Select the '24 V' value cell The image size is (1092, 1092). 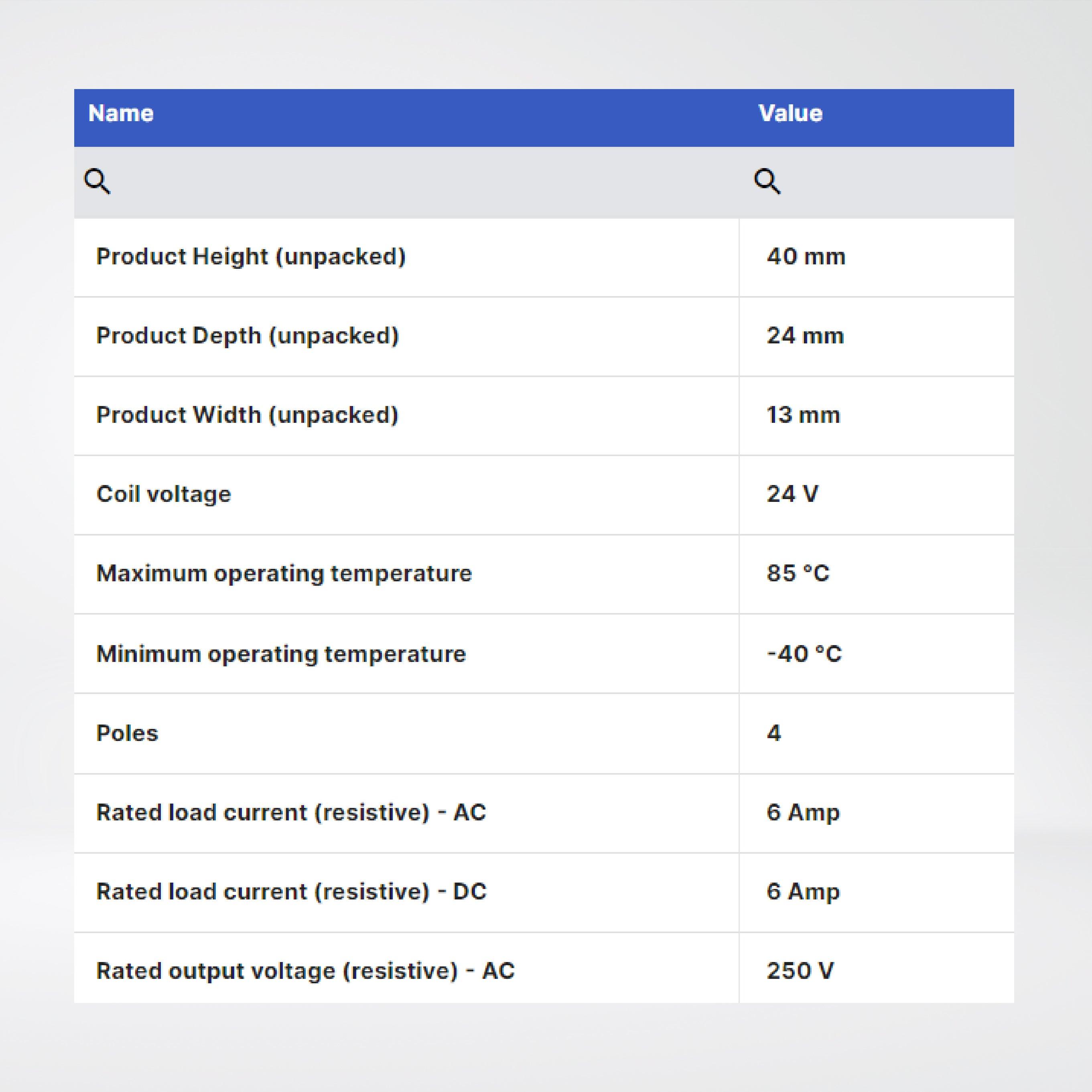[x=877, y=495]
